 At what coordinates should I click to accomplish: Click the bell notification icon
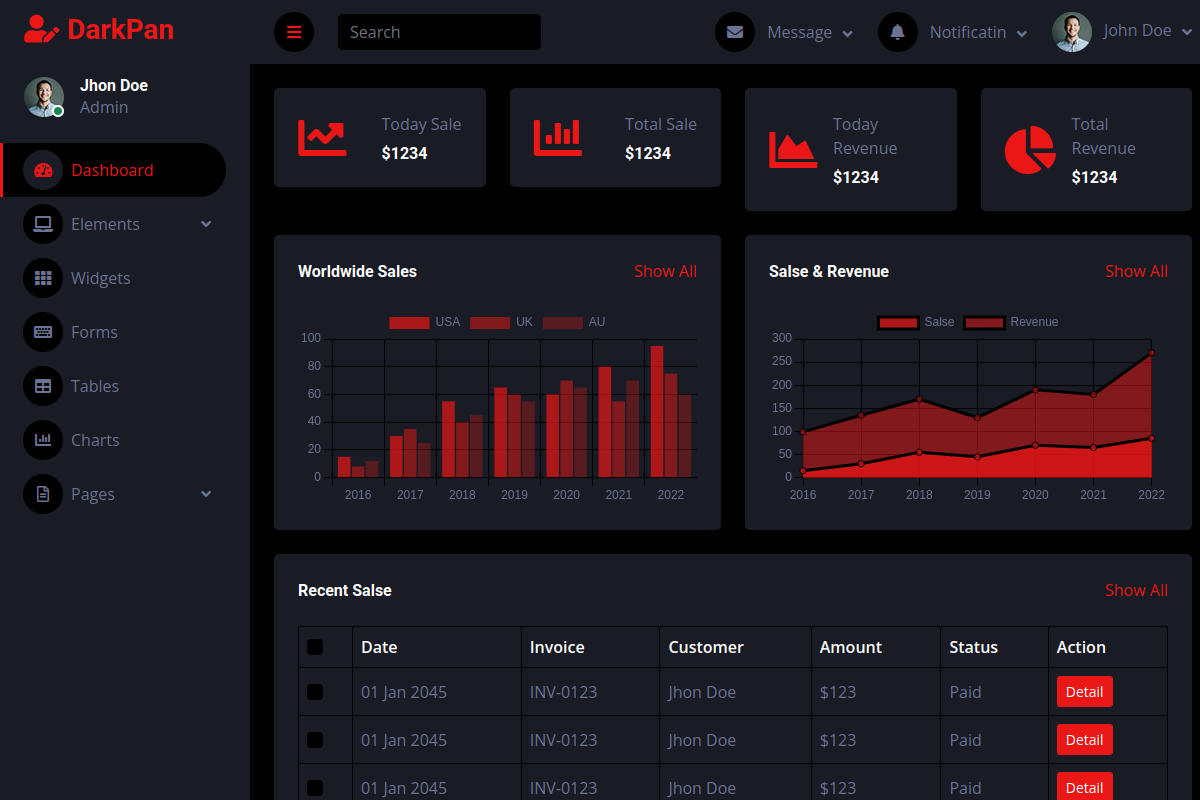click(x=898, y=32)
